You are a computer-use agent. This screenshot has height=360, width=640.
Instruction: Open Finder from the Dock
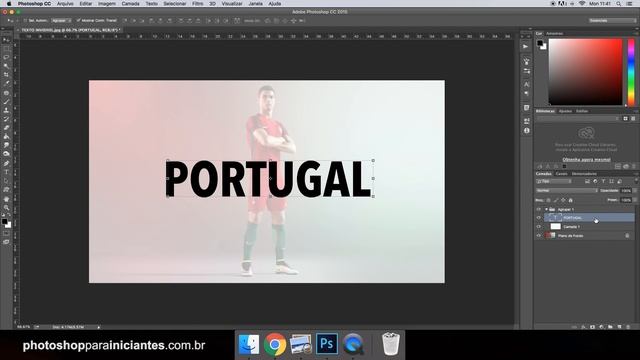click(x=249, y=344)
